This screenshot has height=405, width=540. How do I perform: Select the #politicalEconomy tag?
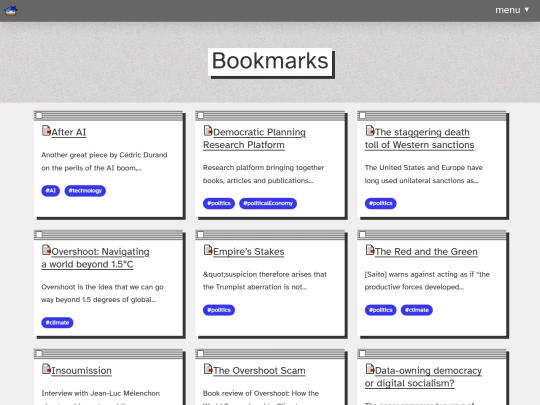[268, 203]
